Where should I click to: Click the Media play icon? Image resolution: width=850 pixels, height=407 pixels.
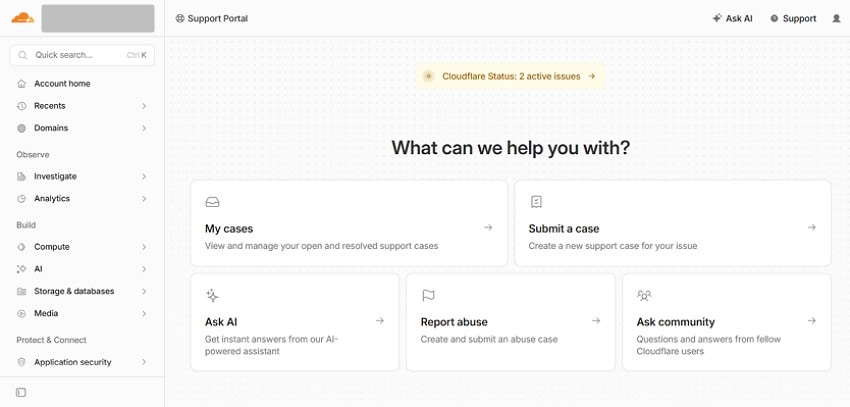click(x=22, y=313)
